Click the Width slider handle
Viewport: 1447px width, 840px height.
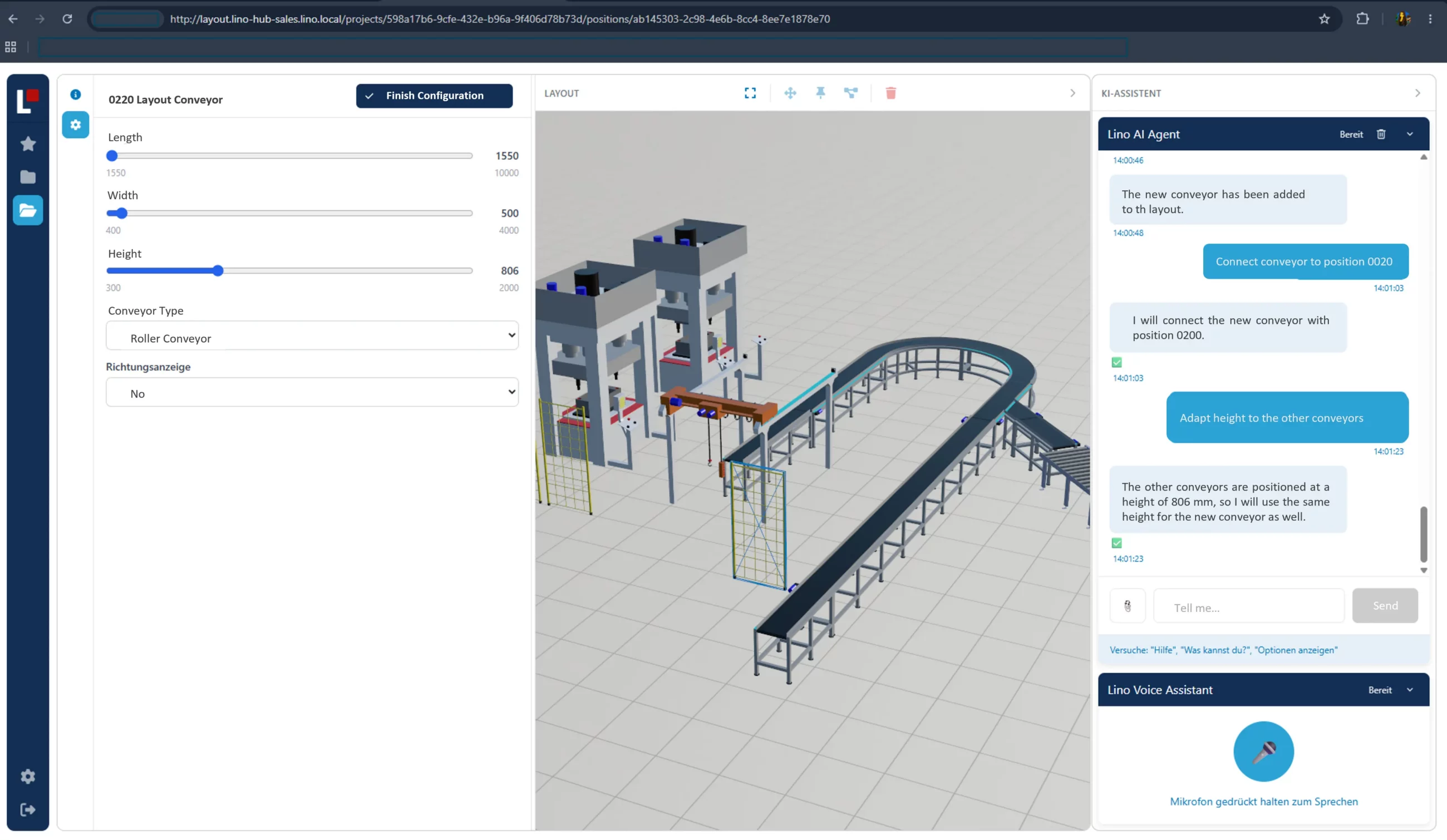(x=121, y=214)
